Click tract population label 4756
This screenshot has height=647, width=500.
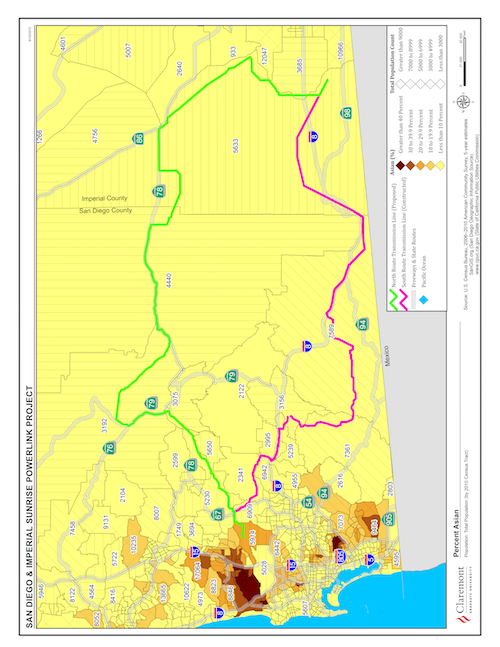pos(95,136)
